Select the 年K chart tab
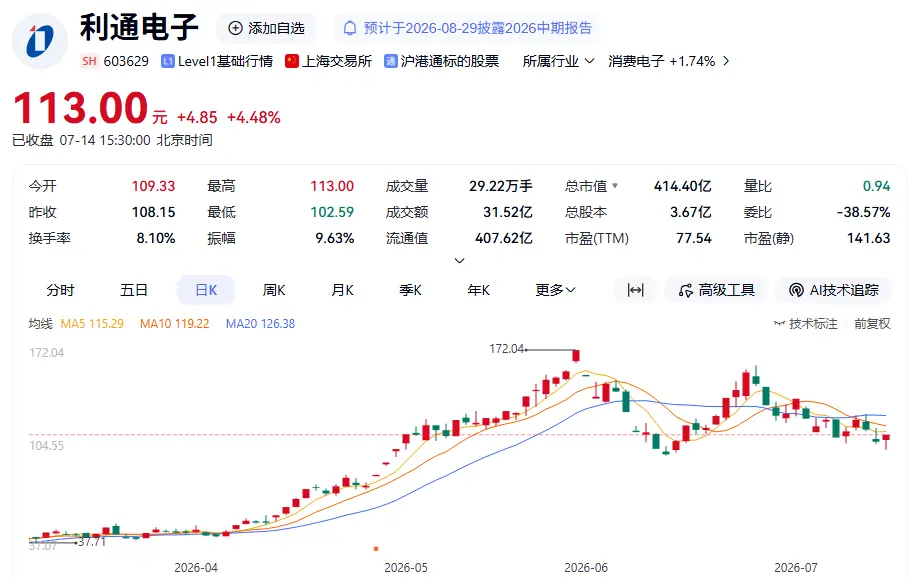Viewport: 915px width, 579px height. coord(479,290)
